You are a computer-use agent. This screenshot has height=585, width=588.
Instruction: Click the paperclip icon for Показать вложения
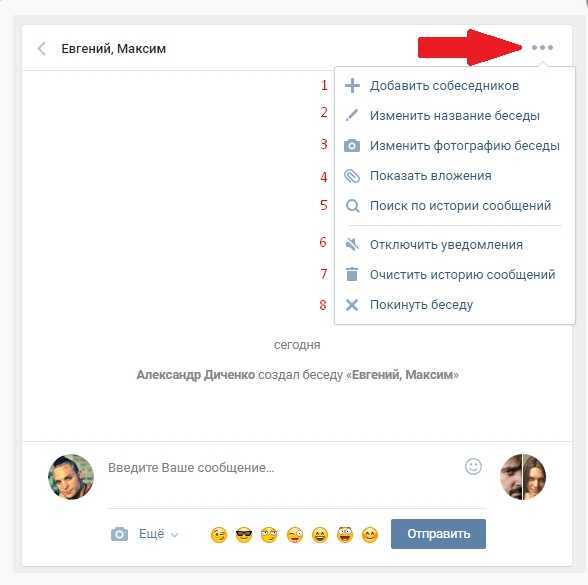352,176
